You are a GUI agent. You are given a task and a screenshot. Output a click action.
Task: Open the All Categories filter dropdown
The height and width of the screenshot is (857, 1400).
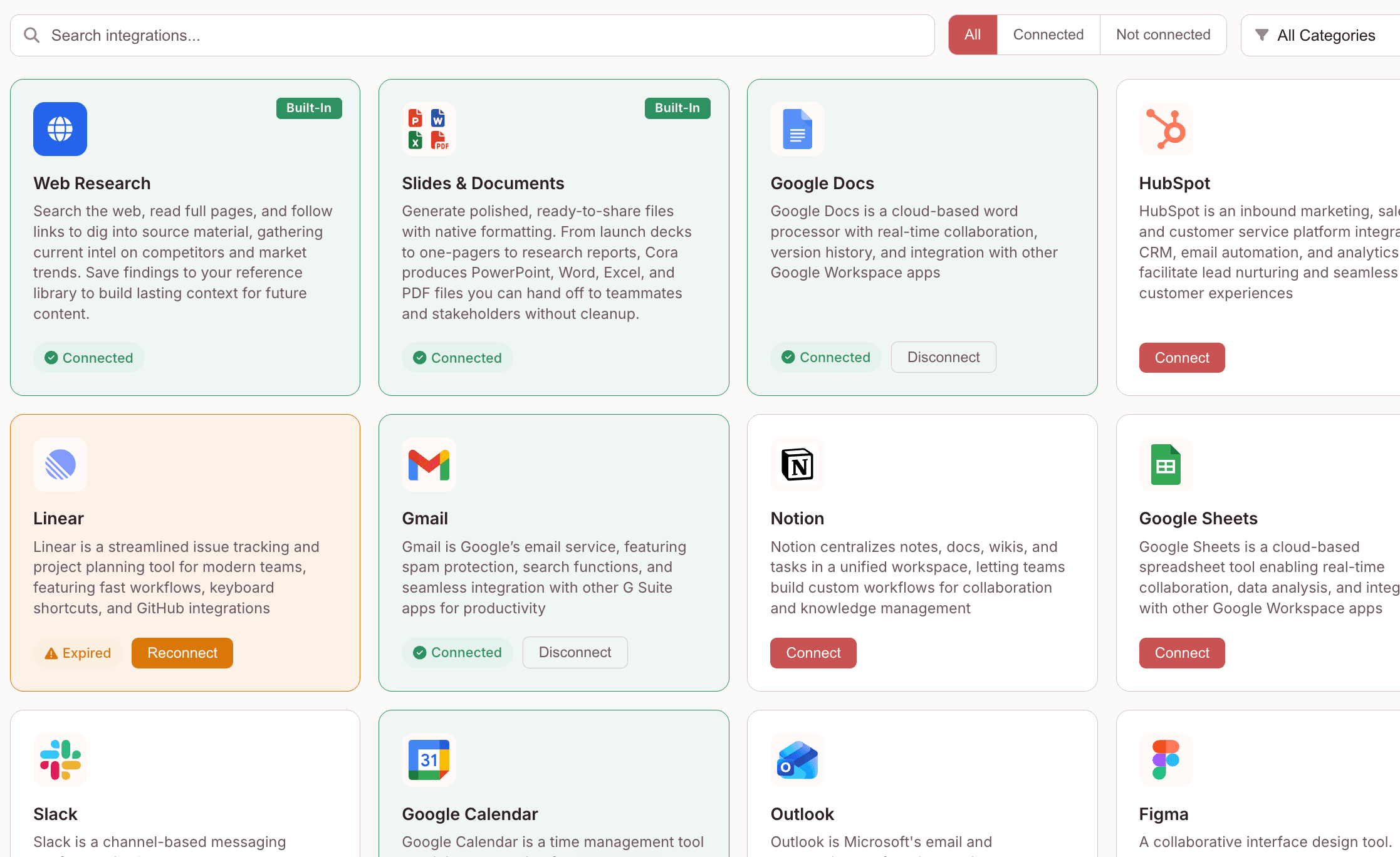click(1321, 35)
